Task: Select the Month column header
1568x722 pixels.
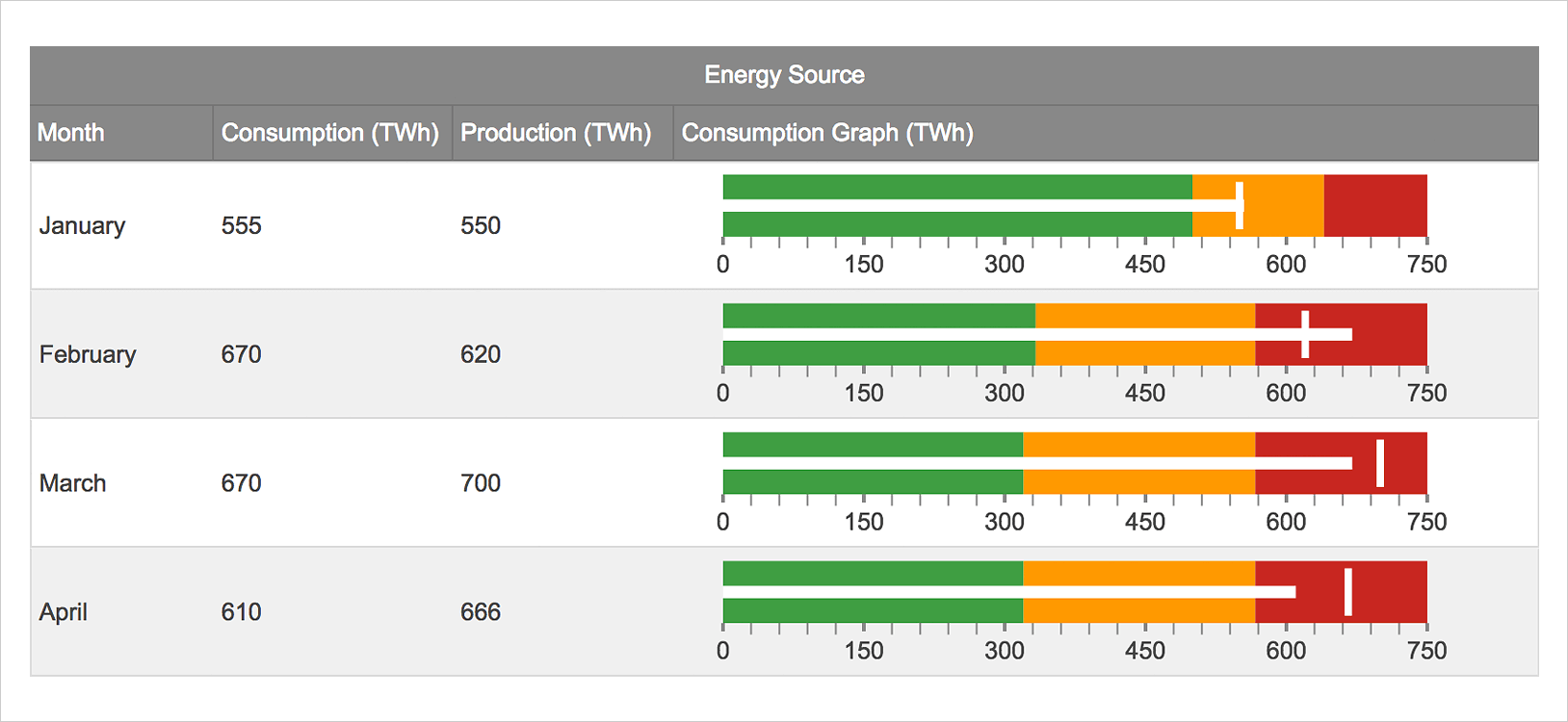Action: pyautogui.click(x=71, y=133)
